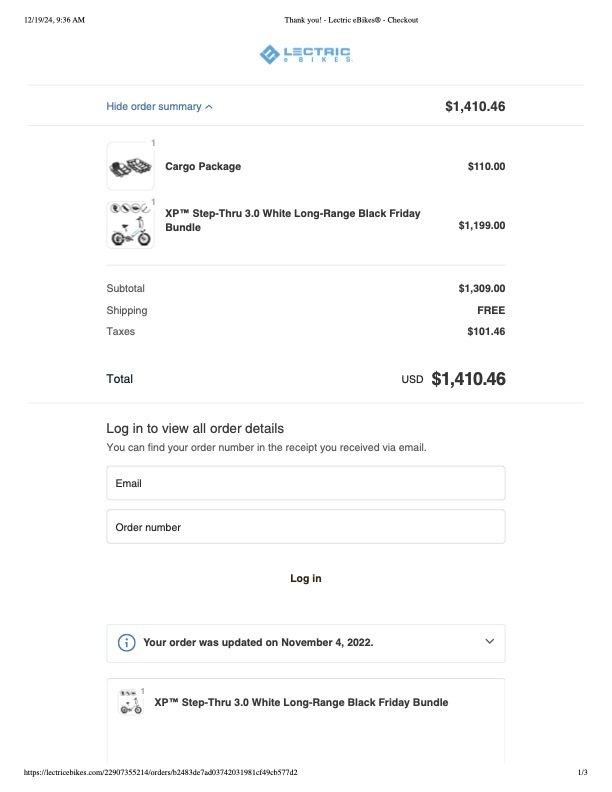Image resolution: width=612 pixels, height=792 pixels.
Task: Click the bundle name in the lower order card
Action: pyautogui.click(x=301, y=703)
